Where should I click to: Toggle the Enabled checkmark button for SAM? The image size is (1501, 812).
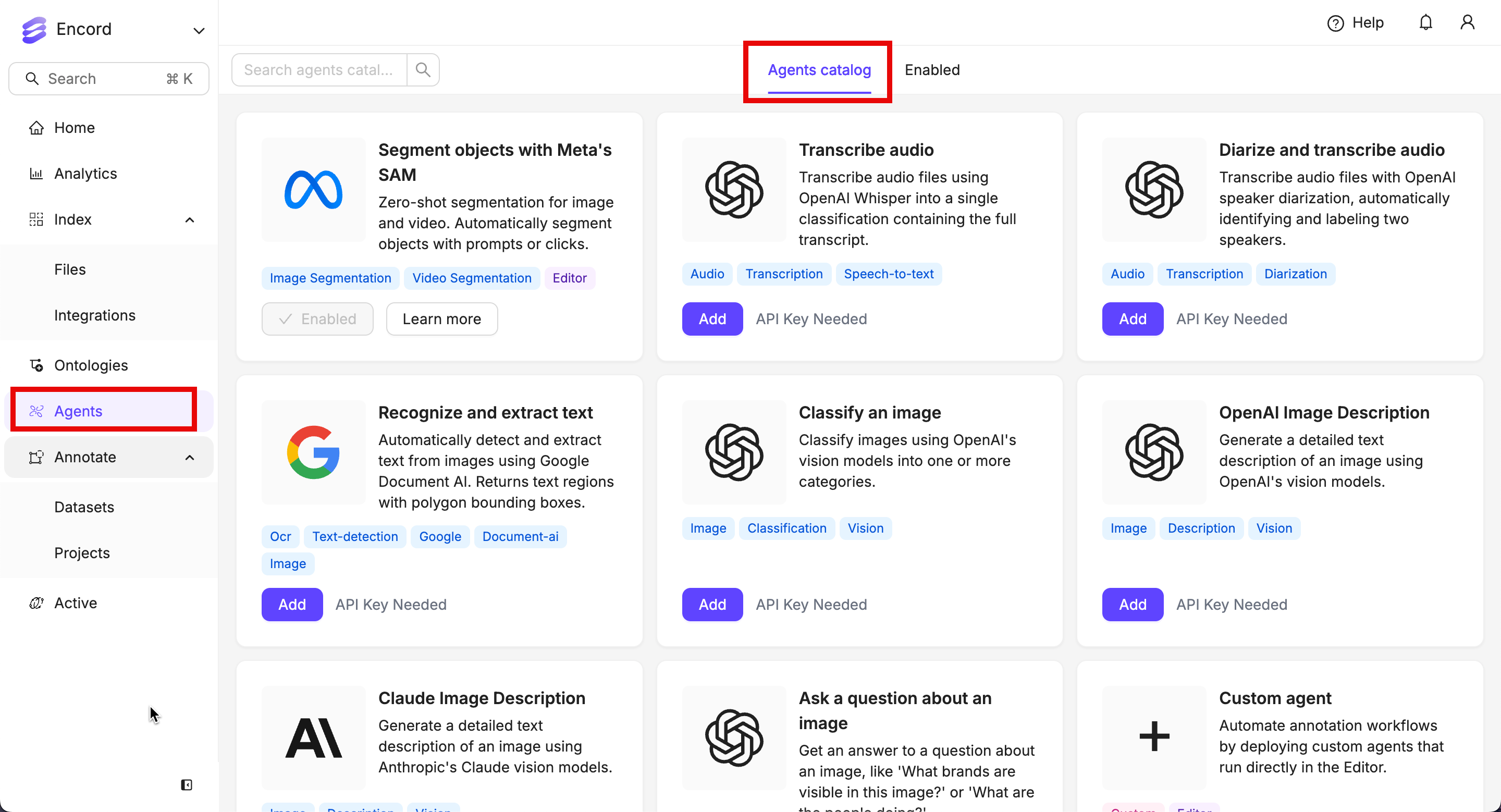coord(317,318)
